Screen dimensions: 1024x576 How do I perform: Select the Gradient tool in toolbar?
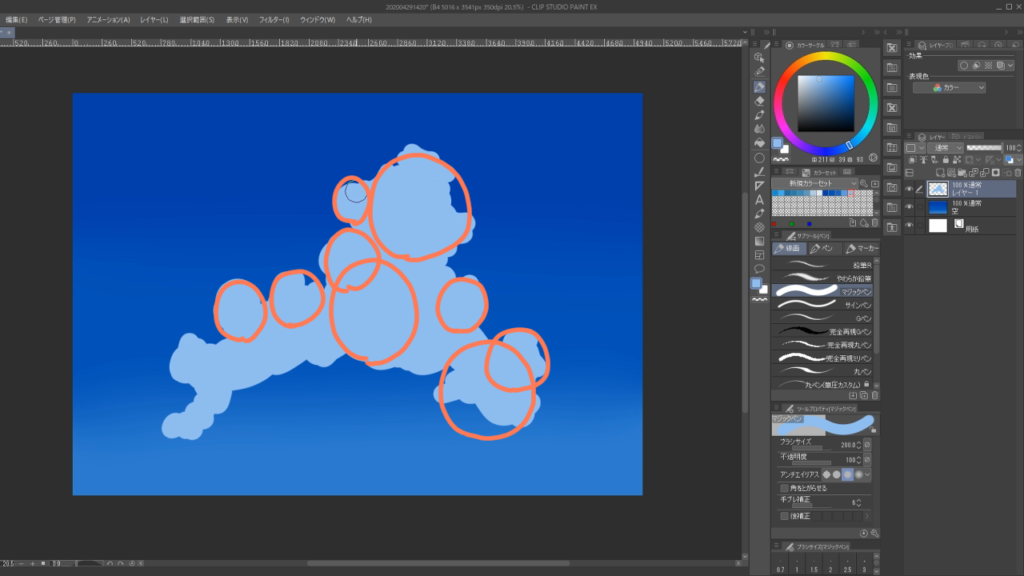tap(759, 241)
